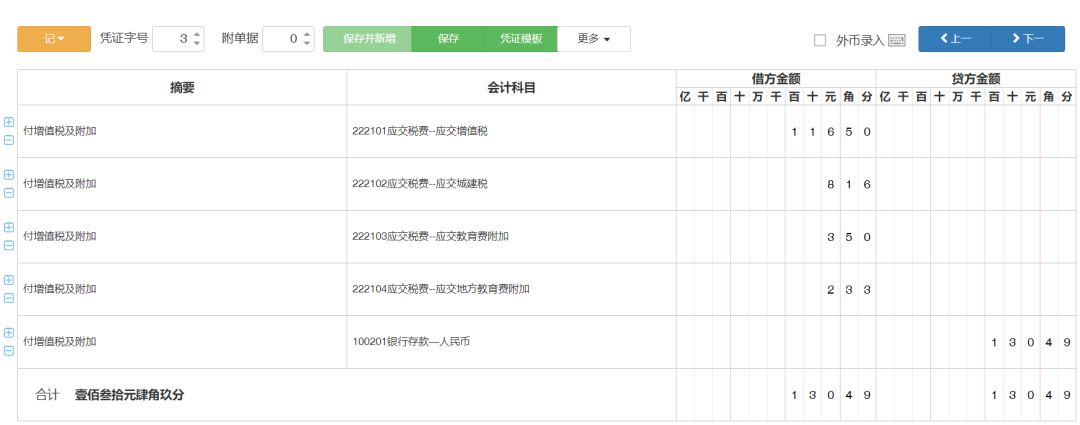
Task: Increase 凭证字号 number with up arrow
Action: click(x=197, y=34)
